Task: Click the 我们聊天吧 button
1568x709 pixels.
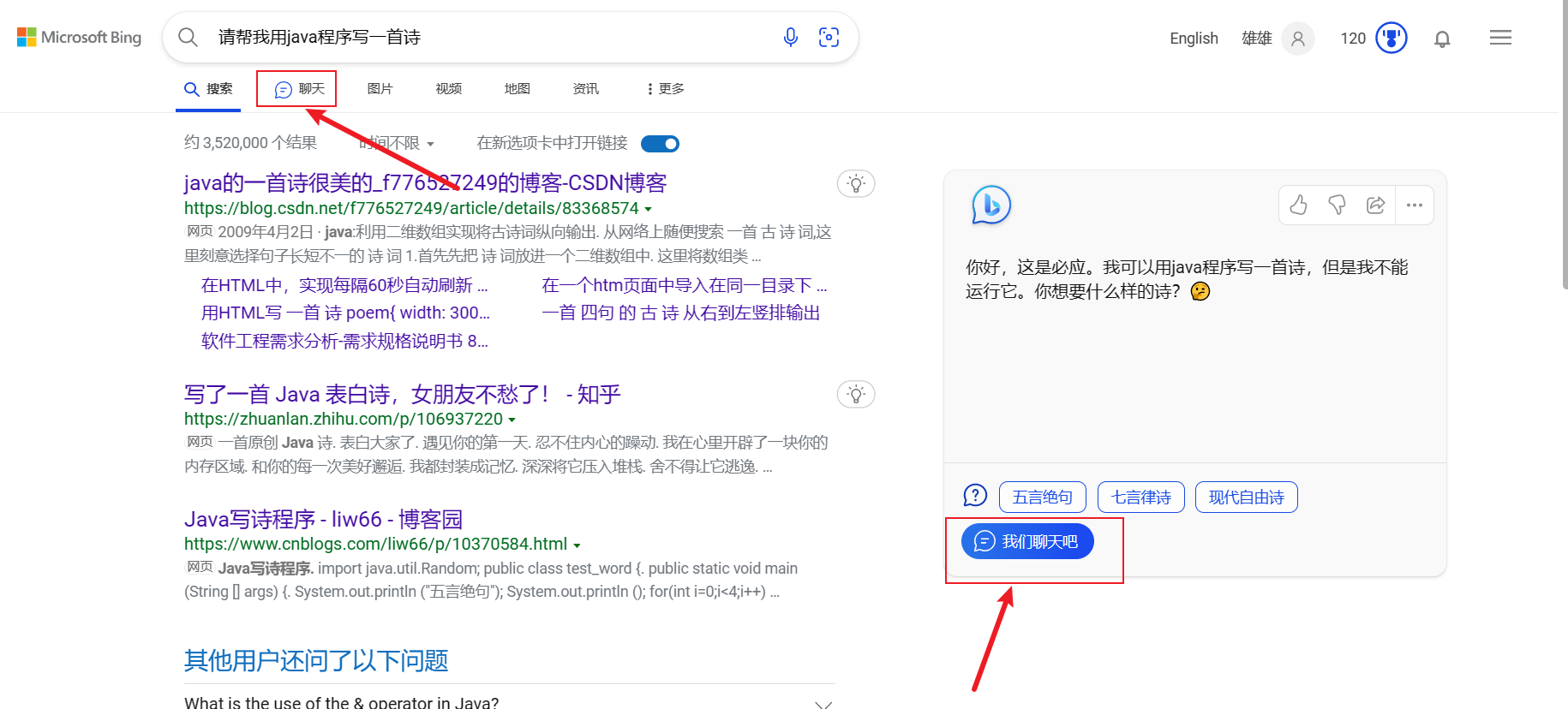Action: tap(1027, 541)
